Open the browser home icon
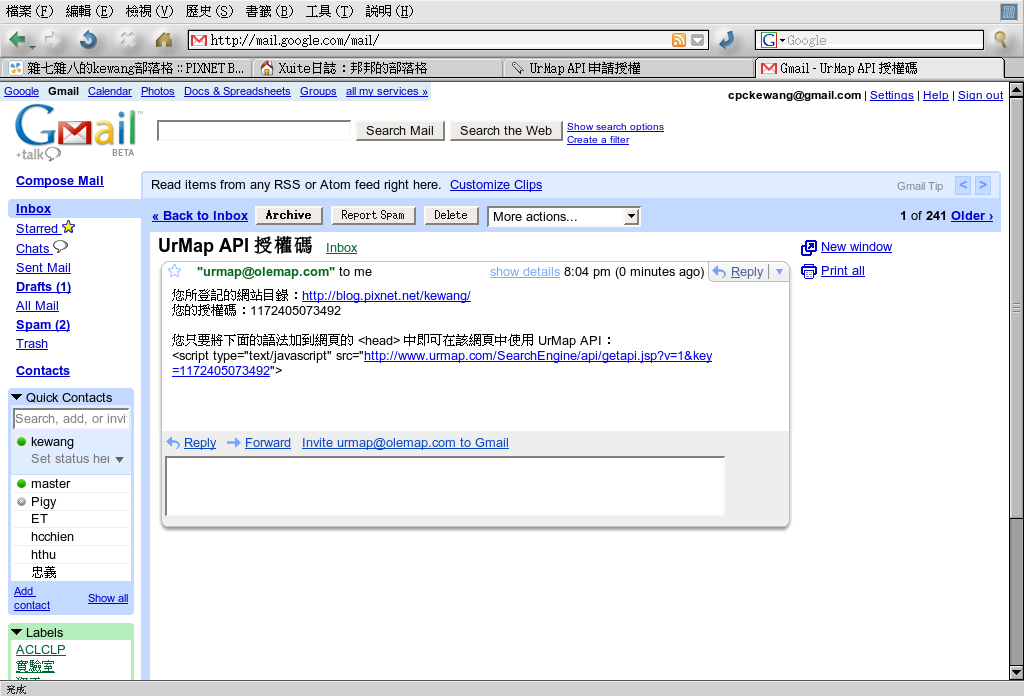This screenshot has width=1024, height=696. pos(164,40)
